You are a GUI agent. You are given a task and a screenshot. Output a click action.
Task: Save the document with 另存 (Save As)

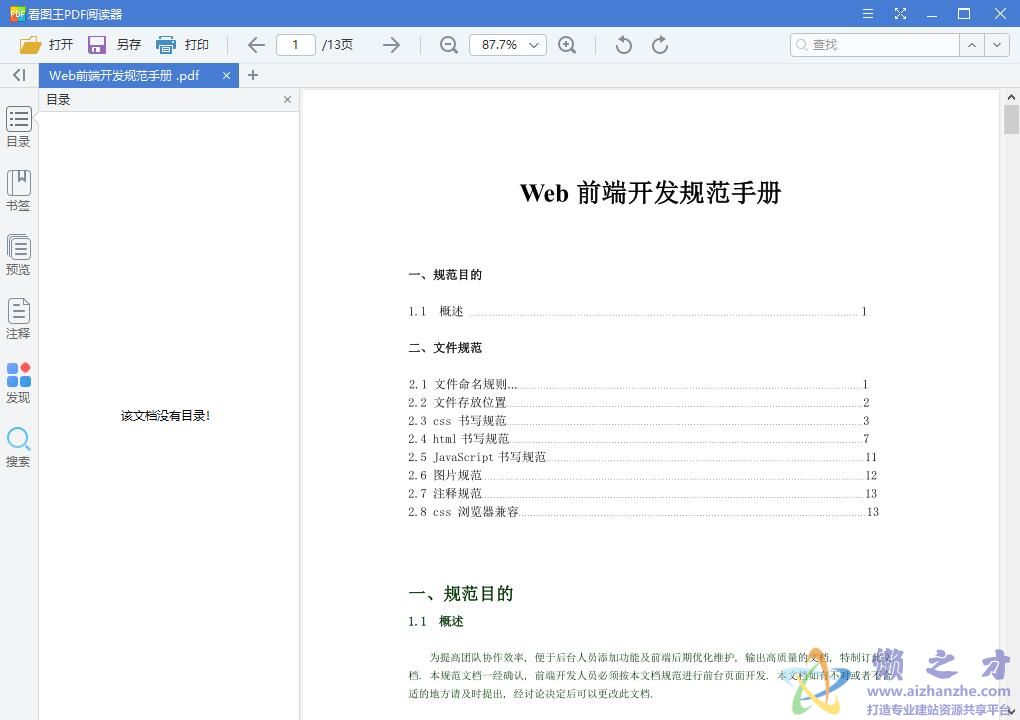[x=117, y=44]
